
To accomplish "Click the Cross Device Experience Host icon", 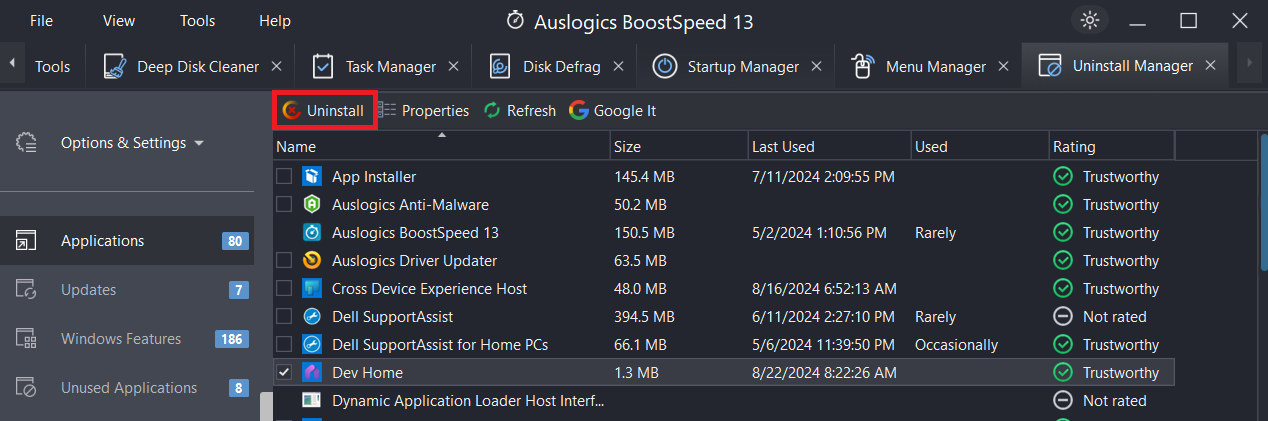I will [312, 288].
